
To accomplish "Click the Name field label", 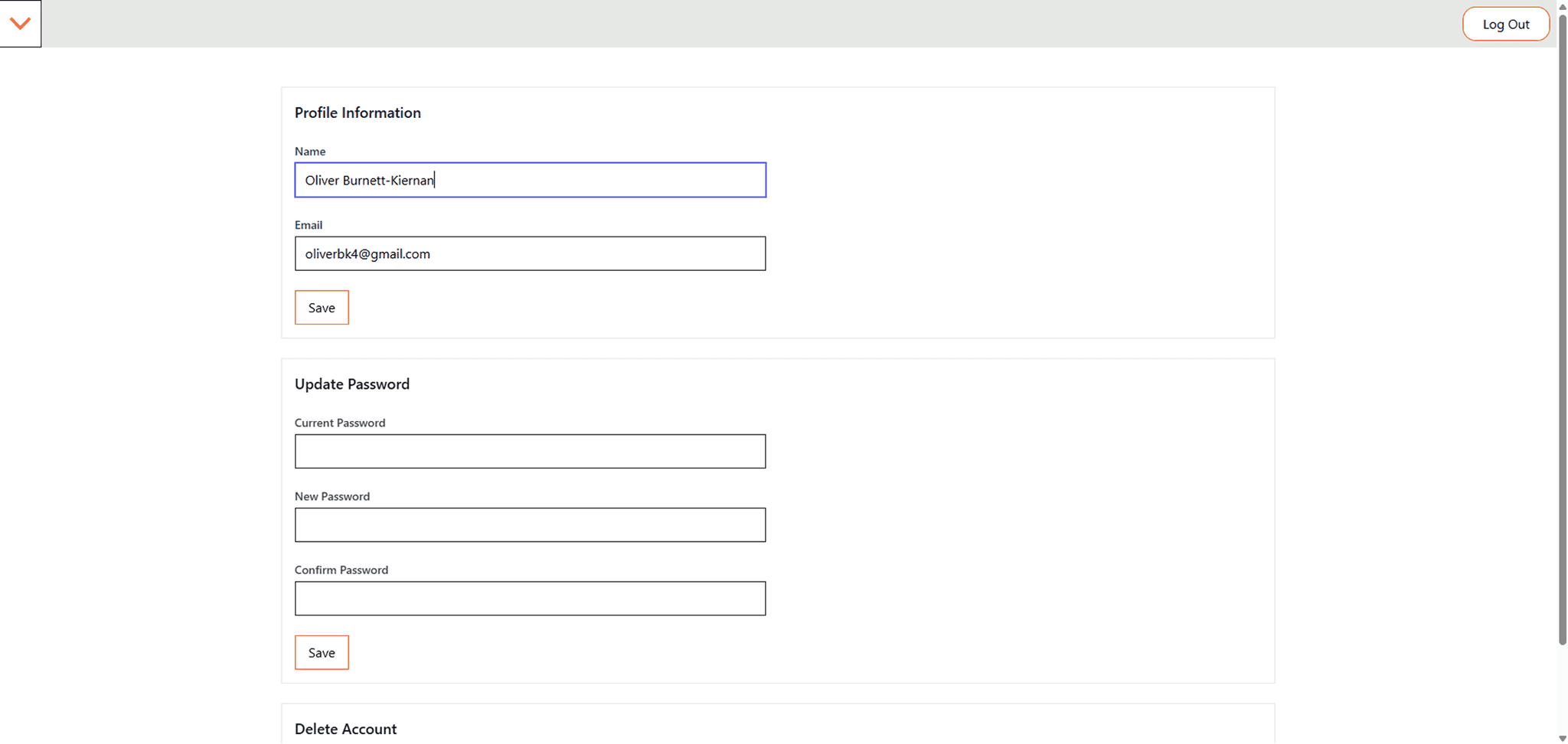I will coord(310,152).
